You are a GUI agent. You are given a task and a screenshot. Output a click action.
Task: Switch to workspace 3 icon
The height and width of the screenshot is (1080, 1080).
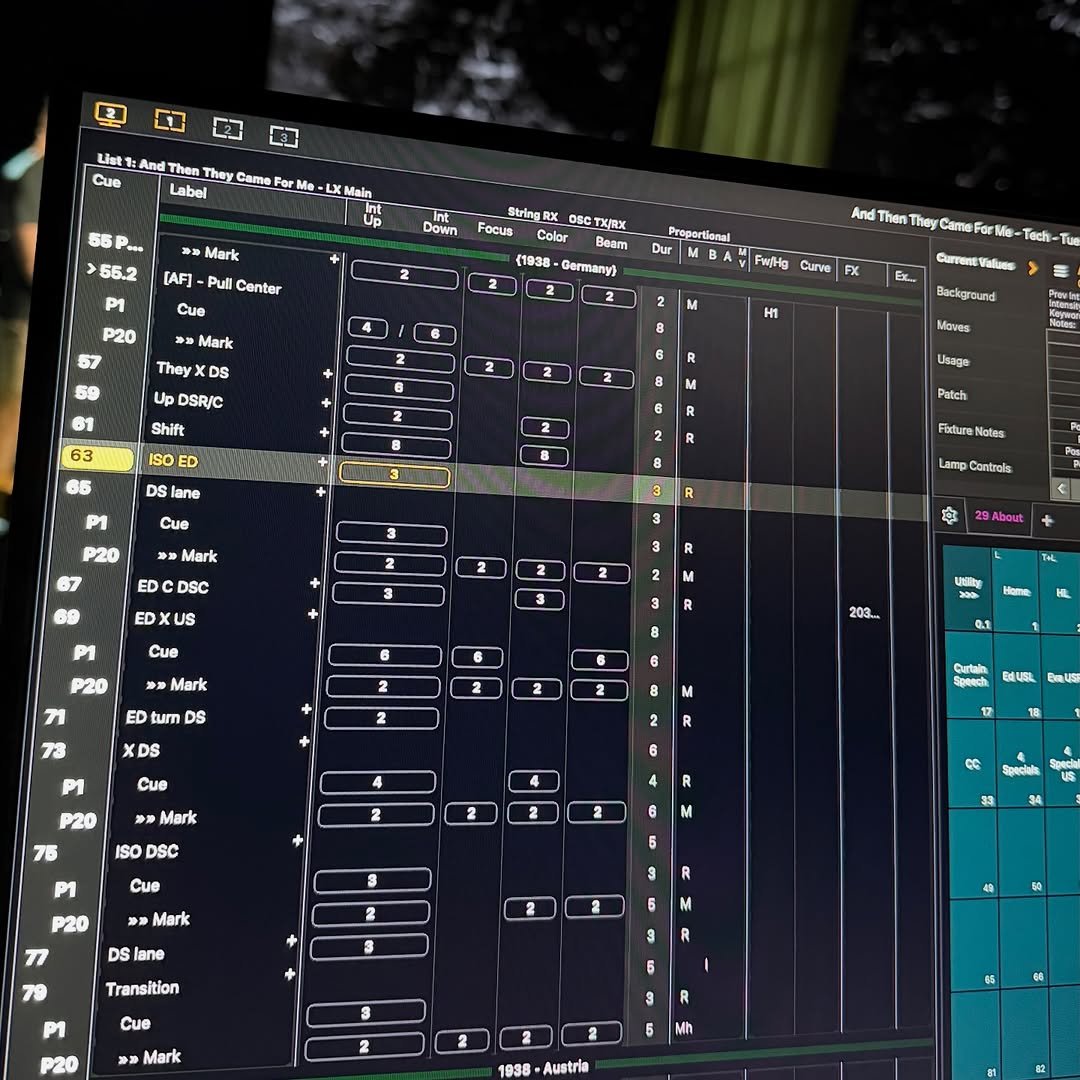click(283, 136)
